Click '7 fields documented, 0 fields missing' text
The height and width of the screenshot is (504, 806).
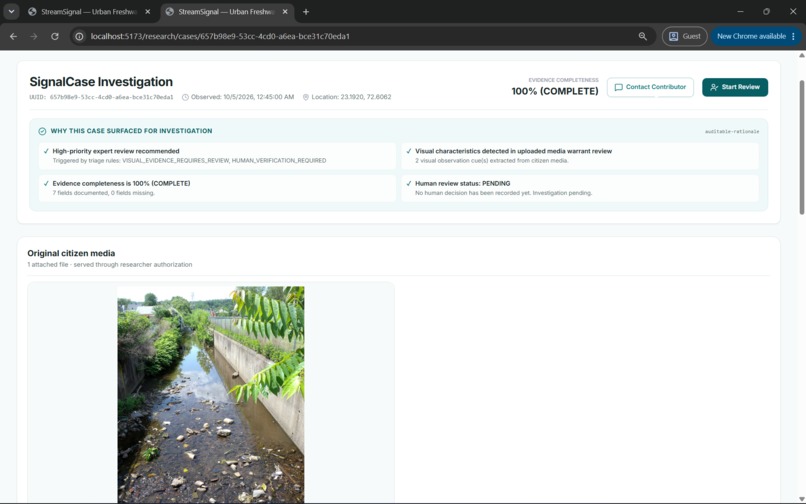click(103, 193)
